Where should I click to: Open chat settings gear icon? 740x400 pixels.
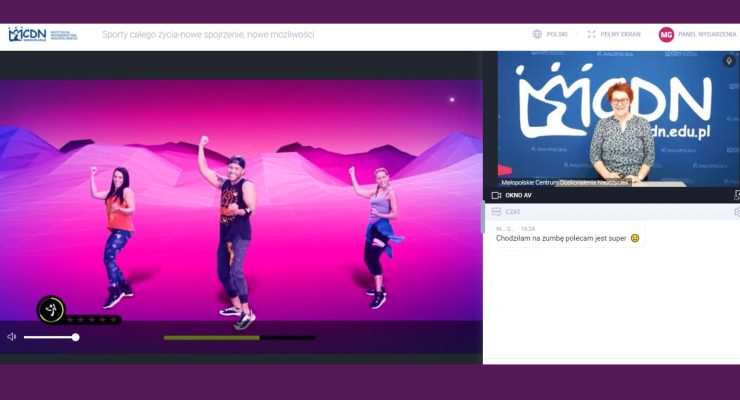(x=736, y=212)
